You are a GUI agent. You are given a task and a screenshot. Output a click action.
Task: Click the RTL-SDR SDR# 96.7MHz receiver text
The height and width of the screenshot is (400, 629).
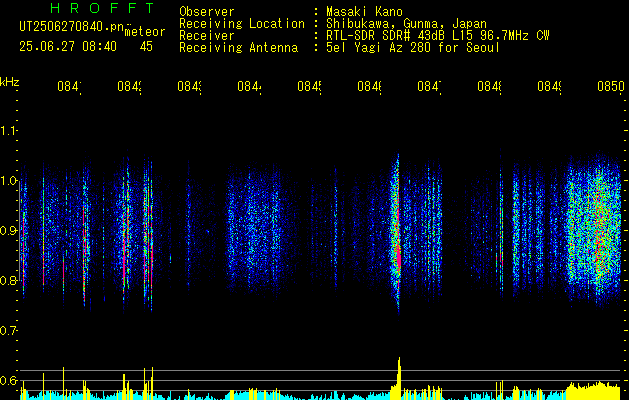point(438,36)
